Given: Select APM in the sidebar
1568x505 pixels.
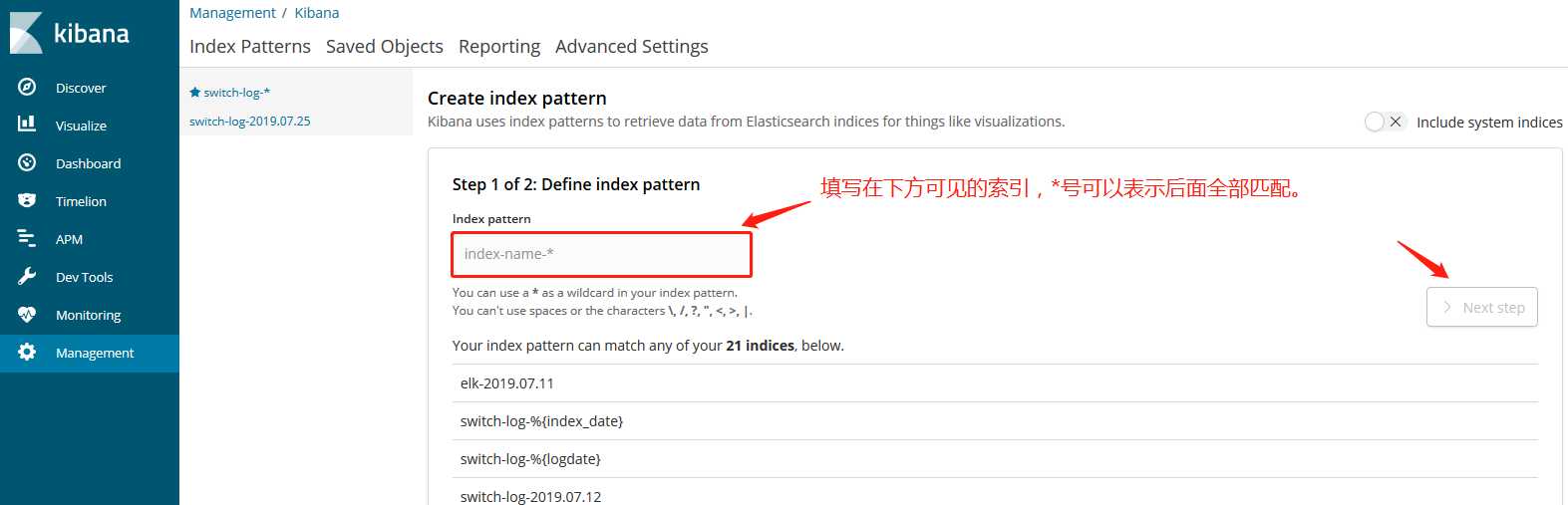Looking at the screenshot, I should tap(90, 239).
